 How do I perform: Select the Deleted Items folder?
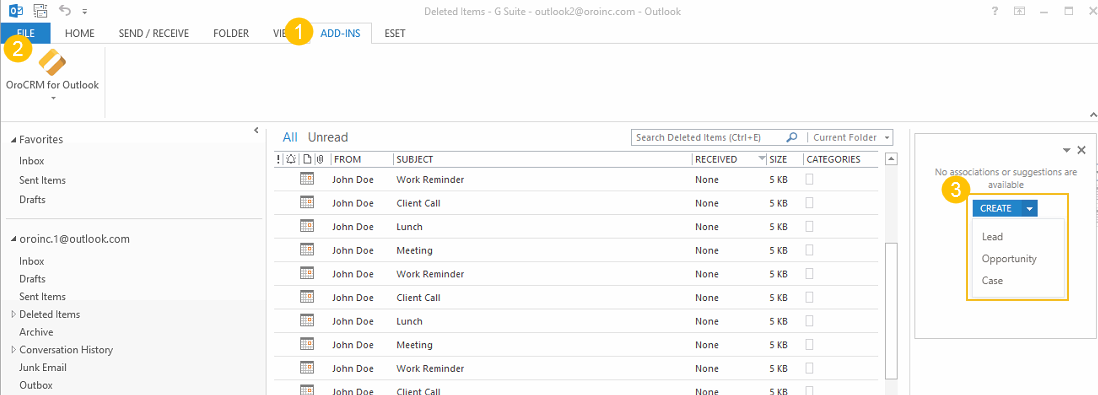[50, 314]
